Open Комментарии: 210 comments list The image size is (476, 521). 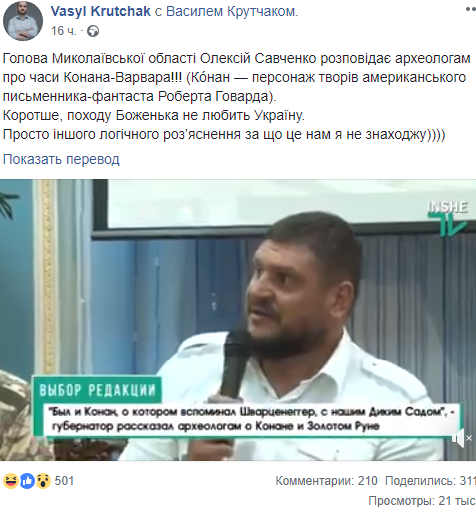pos(326,481)
